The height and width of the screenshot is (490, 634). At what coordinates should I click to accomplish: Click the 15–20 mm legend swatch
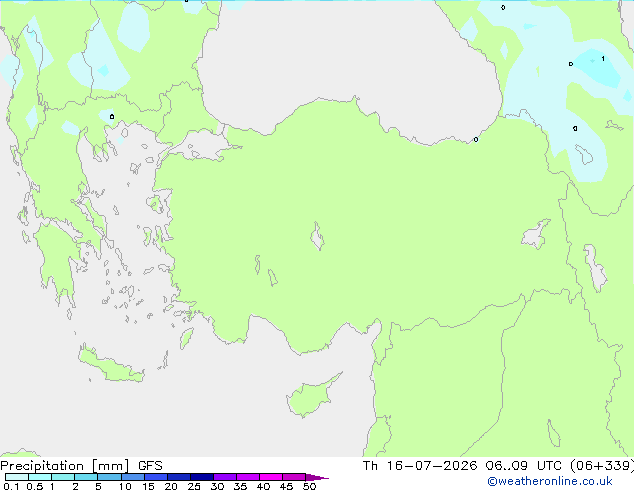[x=156, y=477]
